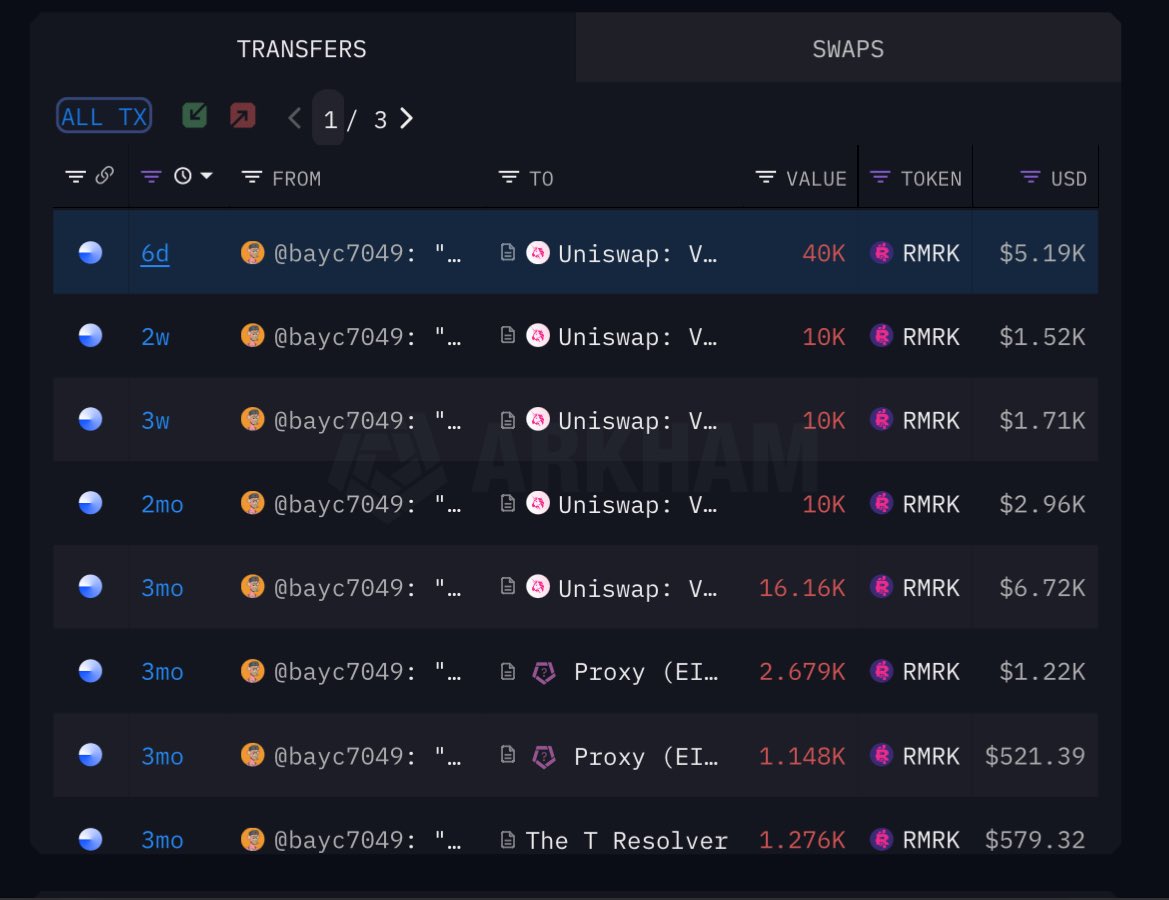Open the 3mo link in 16.16K row
Image resolution: width=1169 pixels, height=900 pixels.
tap(162, 588)
